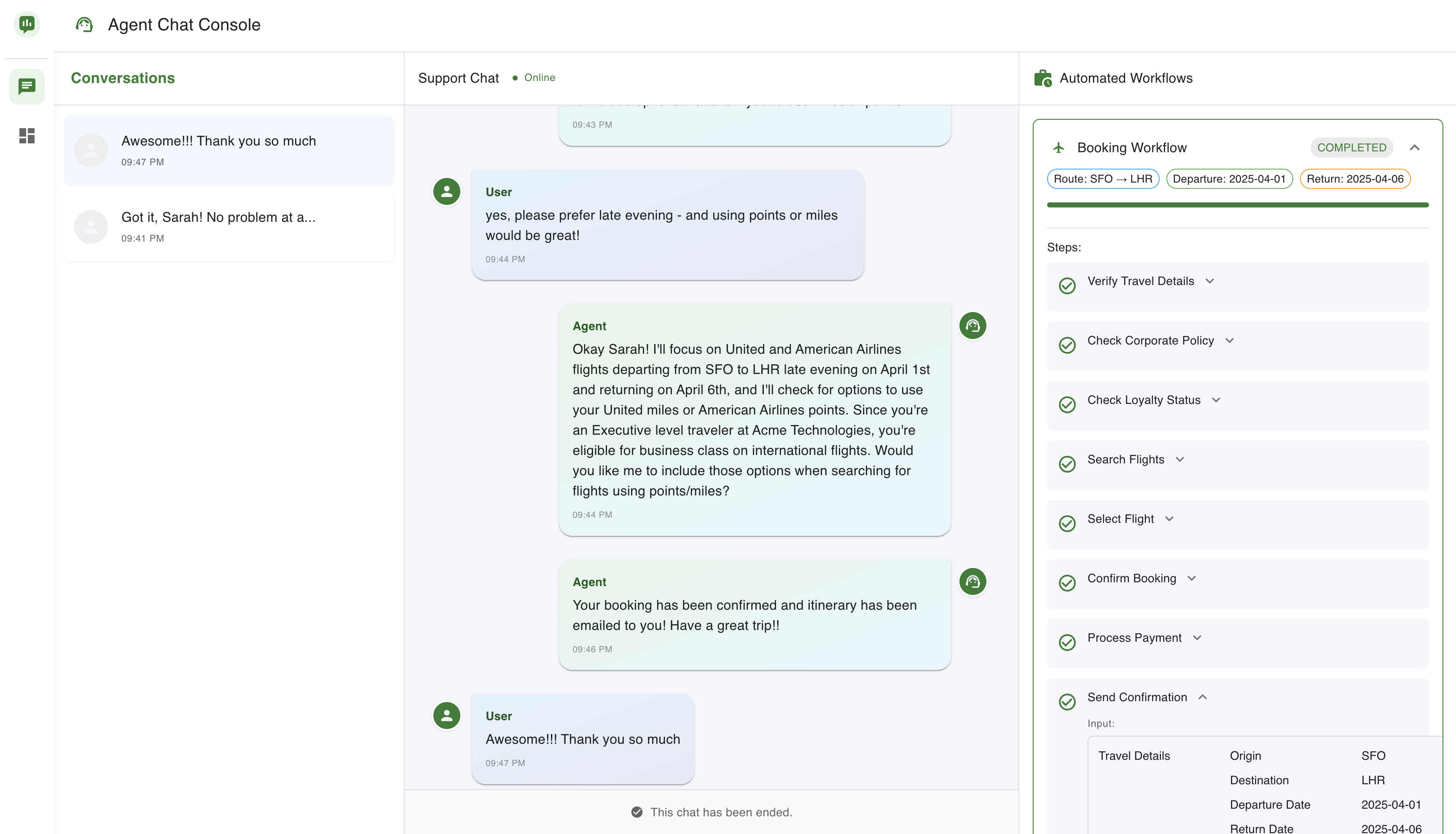This screenshot has width=1456, height=834.
Task: Open the dashboard grid sidebar icon
Action: tap(27, 136)
